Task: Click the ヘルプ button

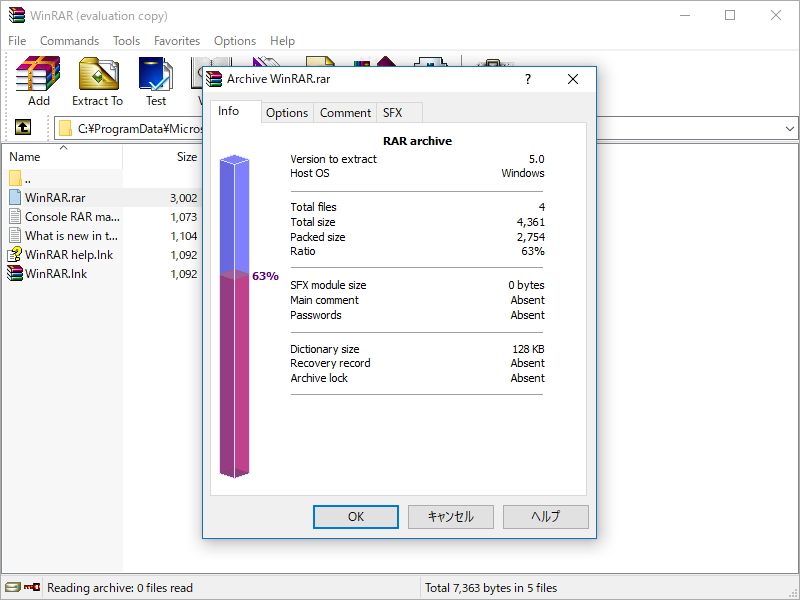Action: point(545,517)
